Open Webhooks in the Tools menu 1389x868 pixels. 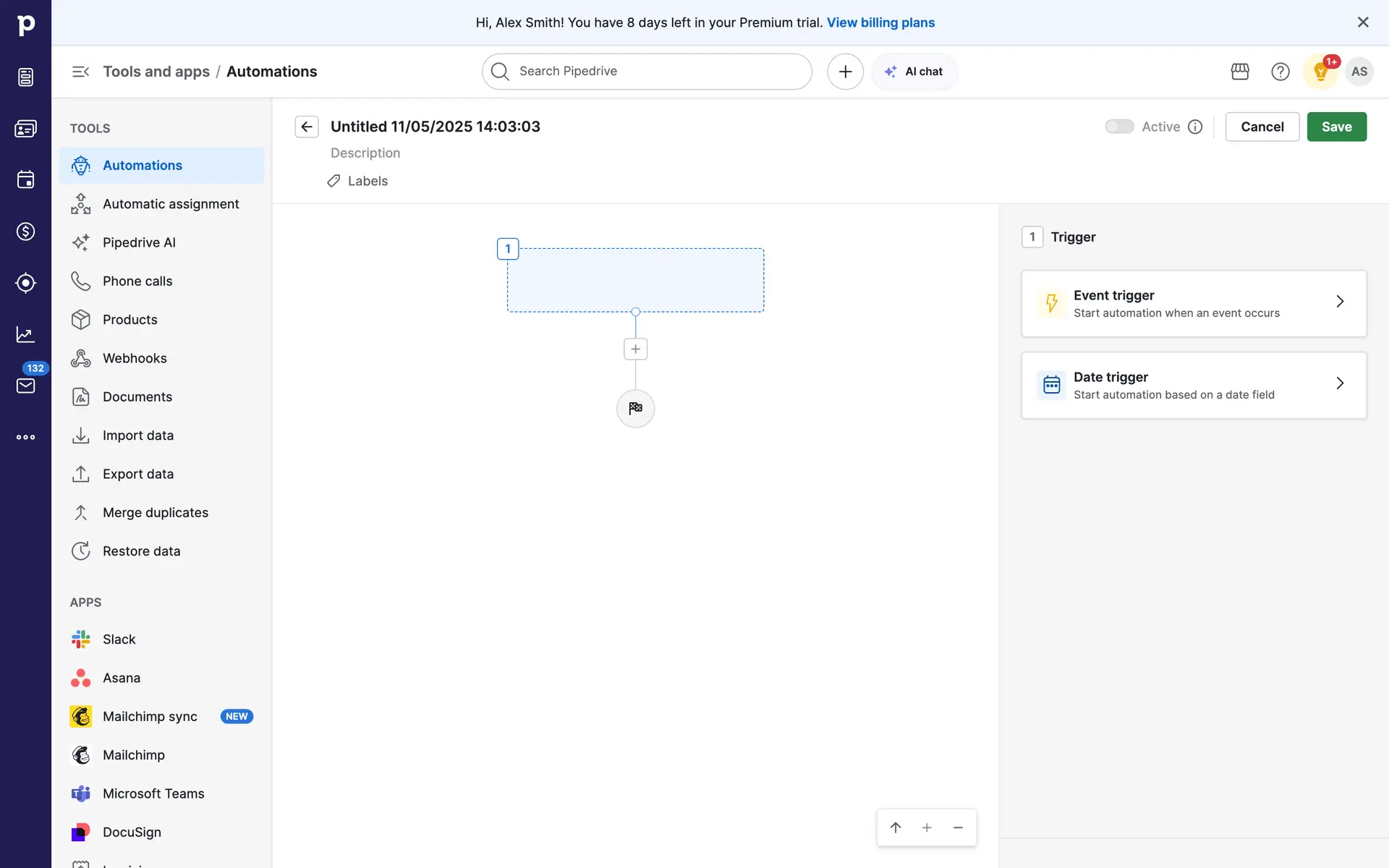click(135, 358)
